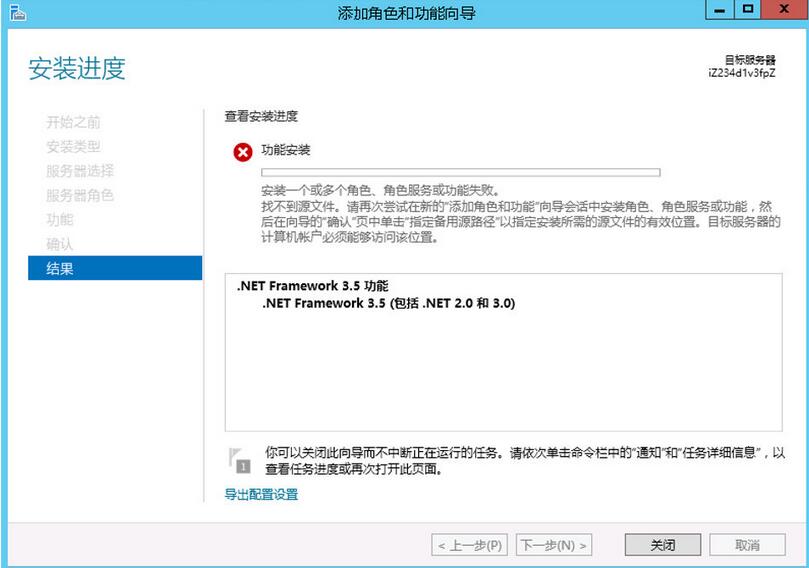Select the 服务器选择 step
This screenshot has width=809, height=568.
(80, 171)
